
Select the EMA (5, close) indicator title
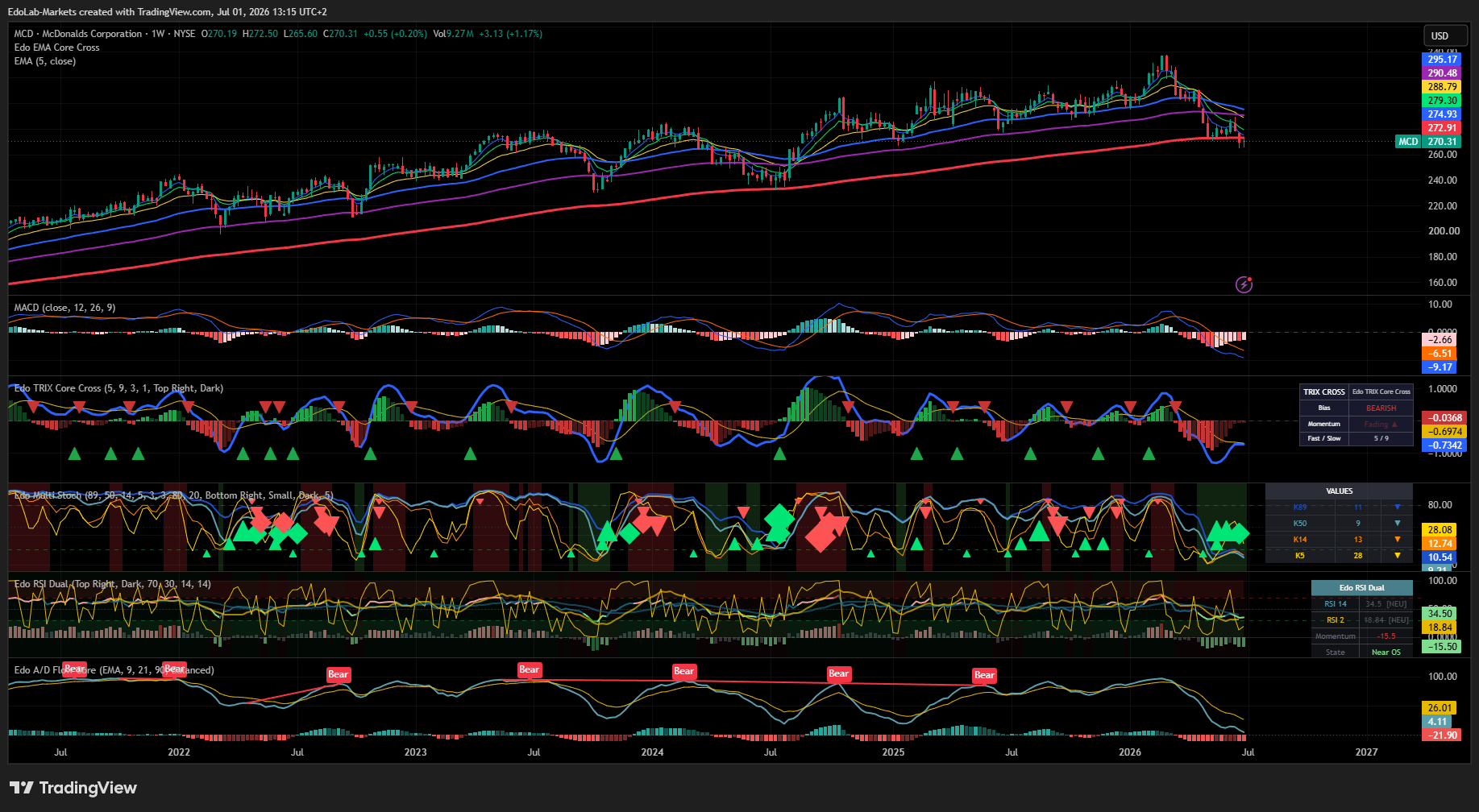click(x=45, y=61)
